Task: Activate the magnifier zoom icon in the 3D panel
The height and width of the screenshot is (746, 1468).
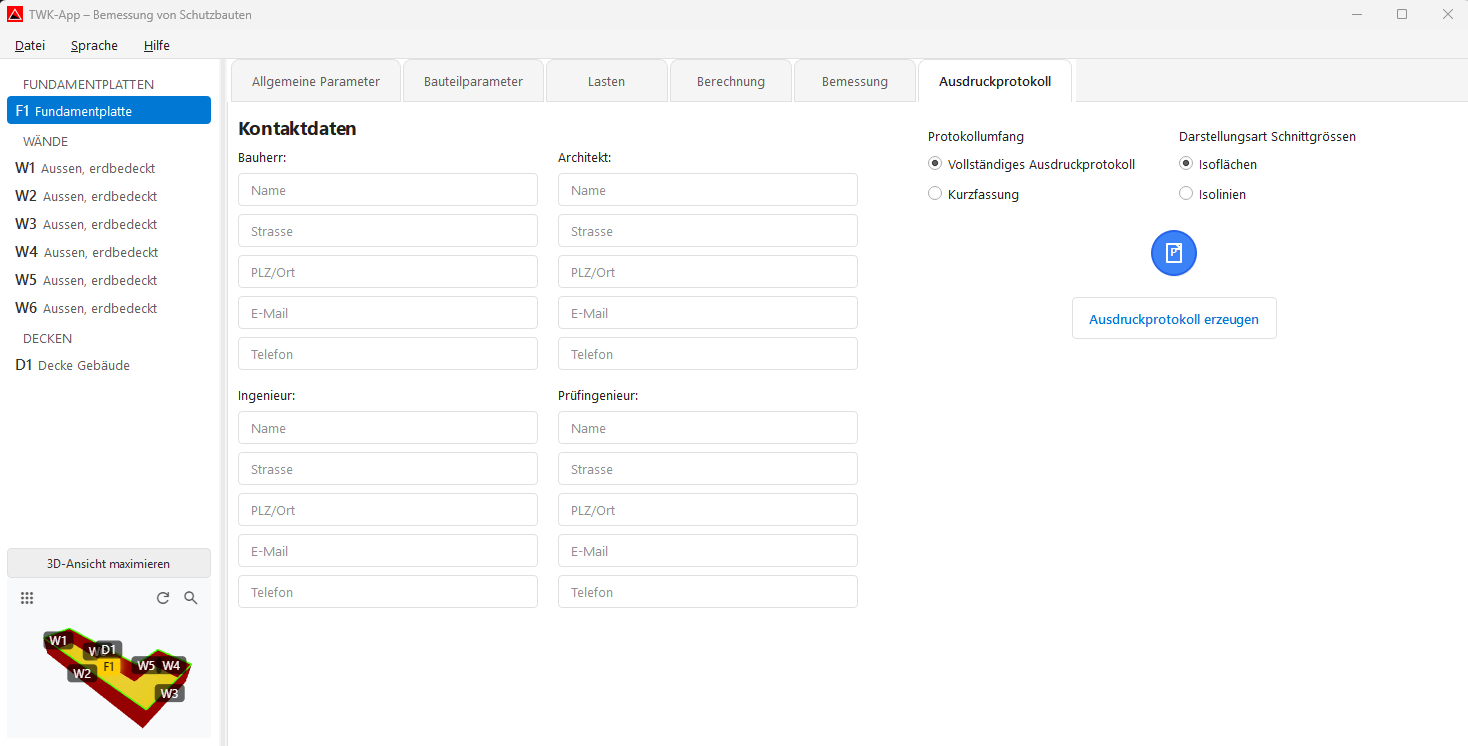Action: click(191, 598)
